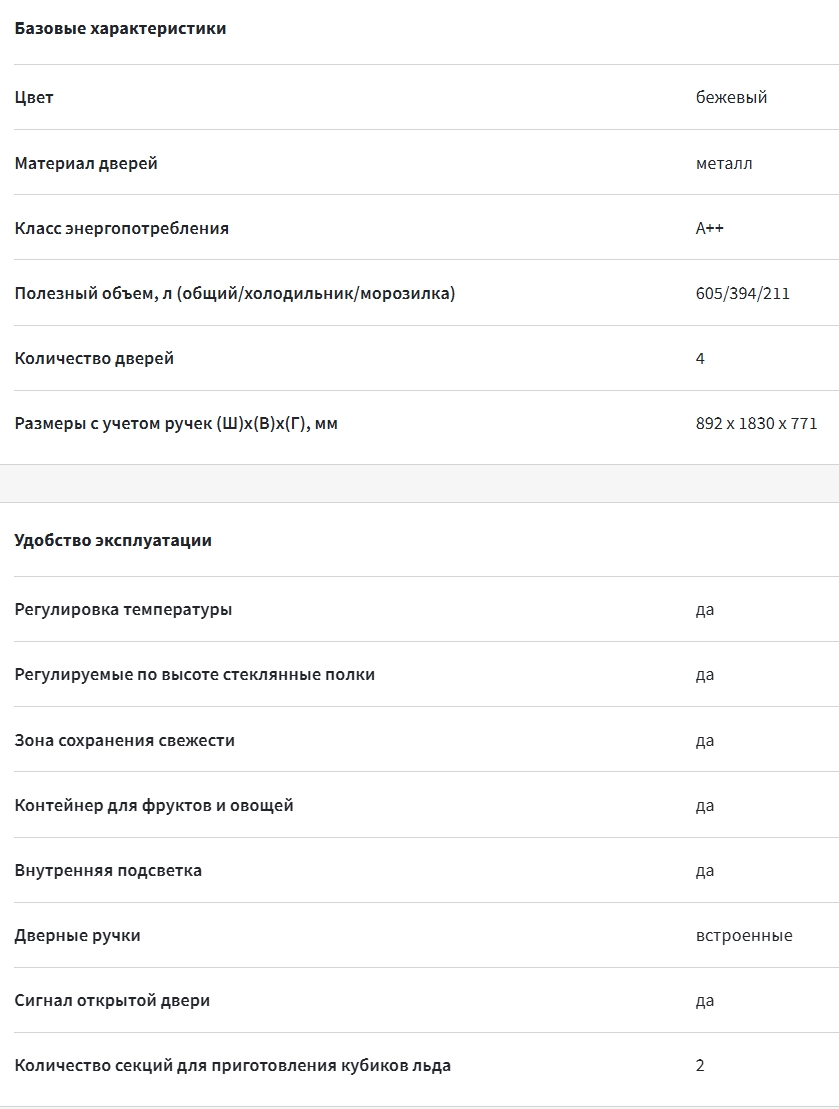This screenshot has height=1109, width=839.
Task: Select Контейнер для фруктов и овощей label
Action: coord(154,806)
